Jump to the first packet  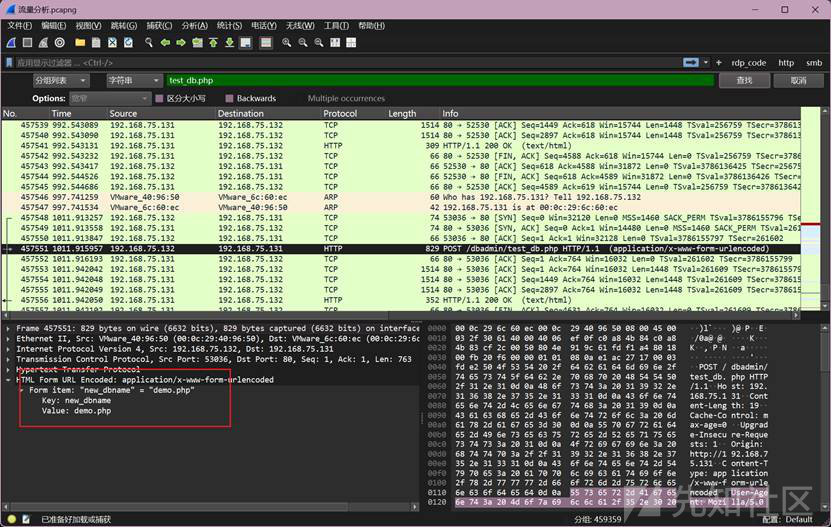213,42
